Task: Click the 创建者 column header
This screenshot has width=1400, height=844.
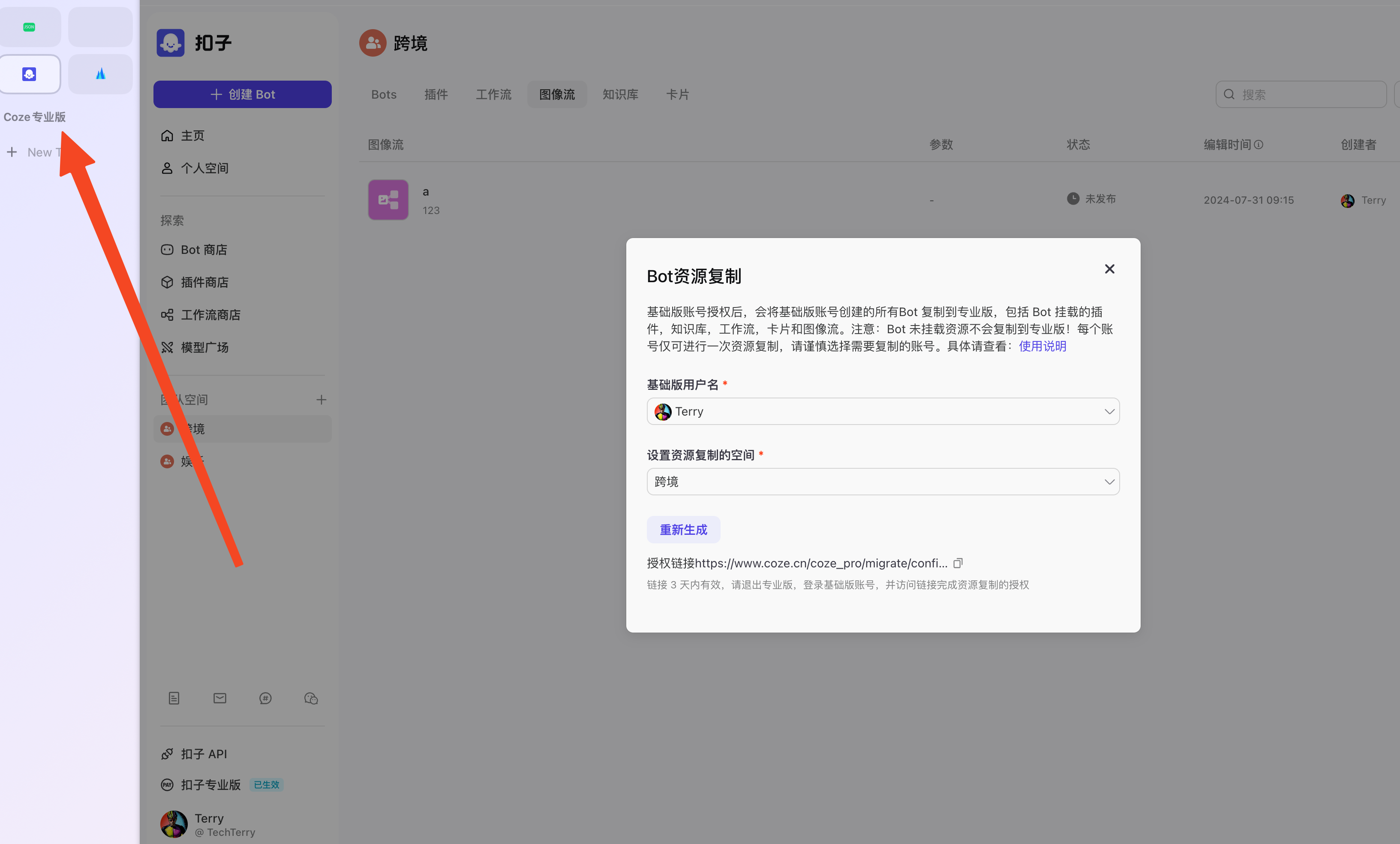Action: (1359, 145)
